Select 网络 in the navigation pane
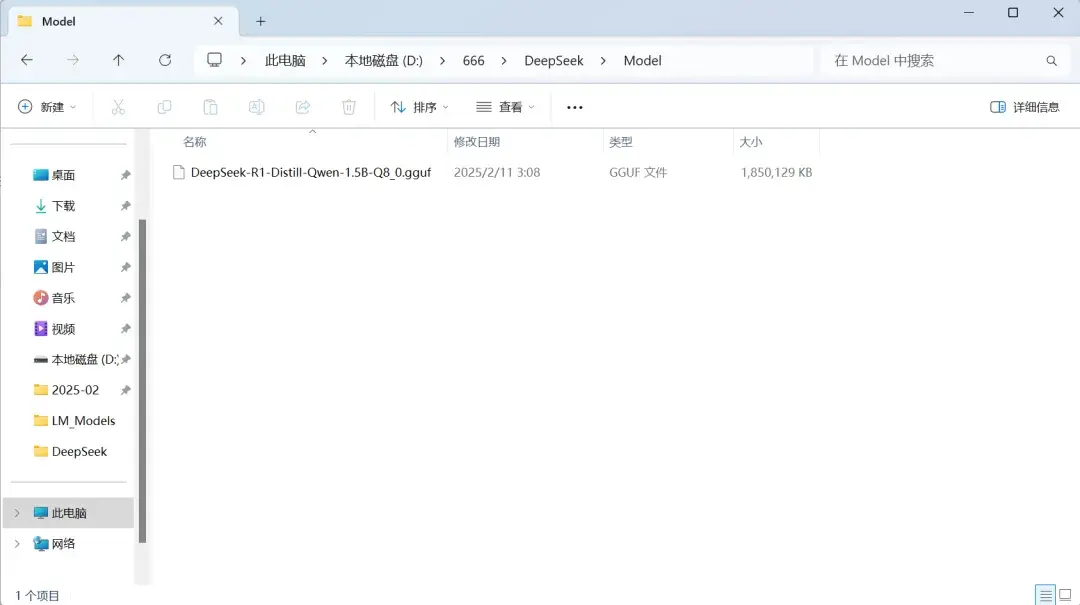The image size is (1080, 605). 63,544
